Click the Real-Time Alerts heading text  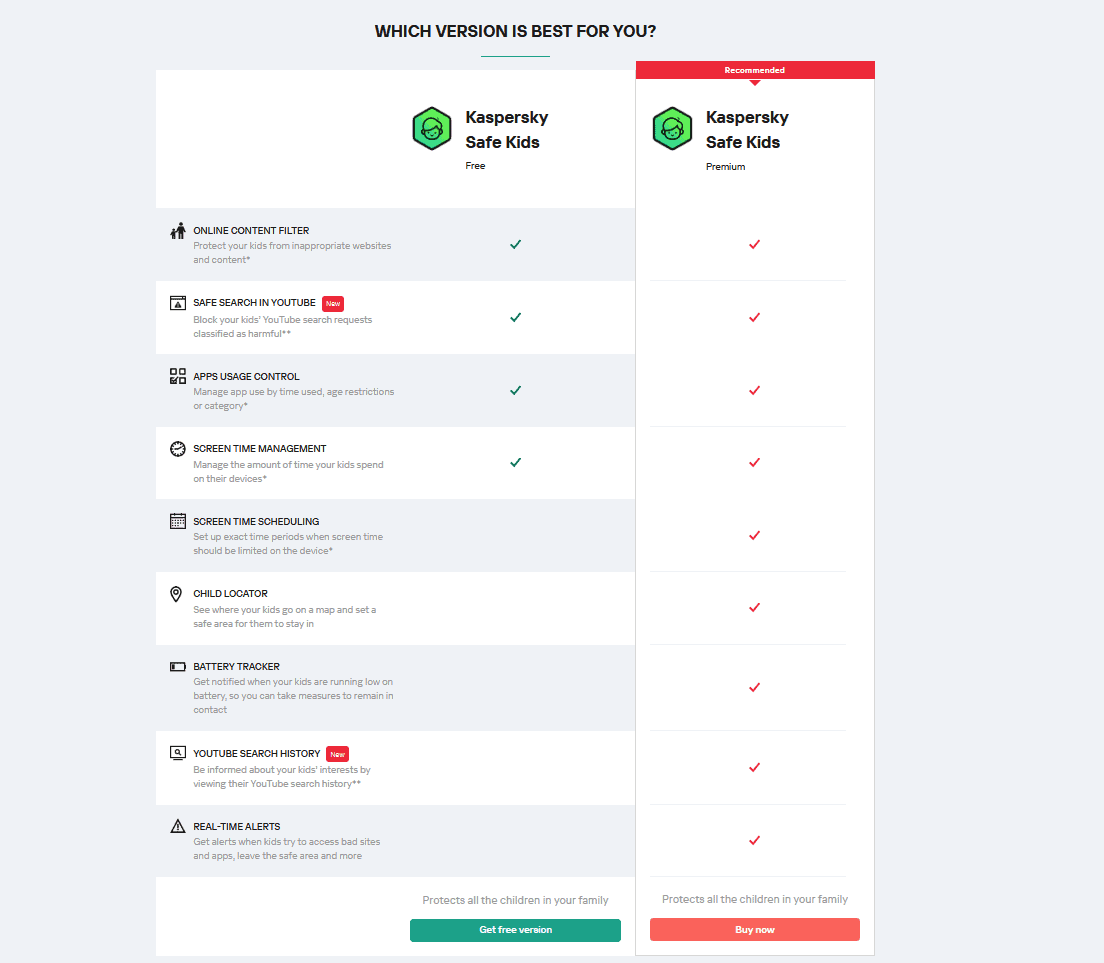(x=237, y=826)
